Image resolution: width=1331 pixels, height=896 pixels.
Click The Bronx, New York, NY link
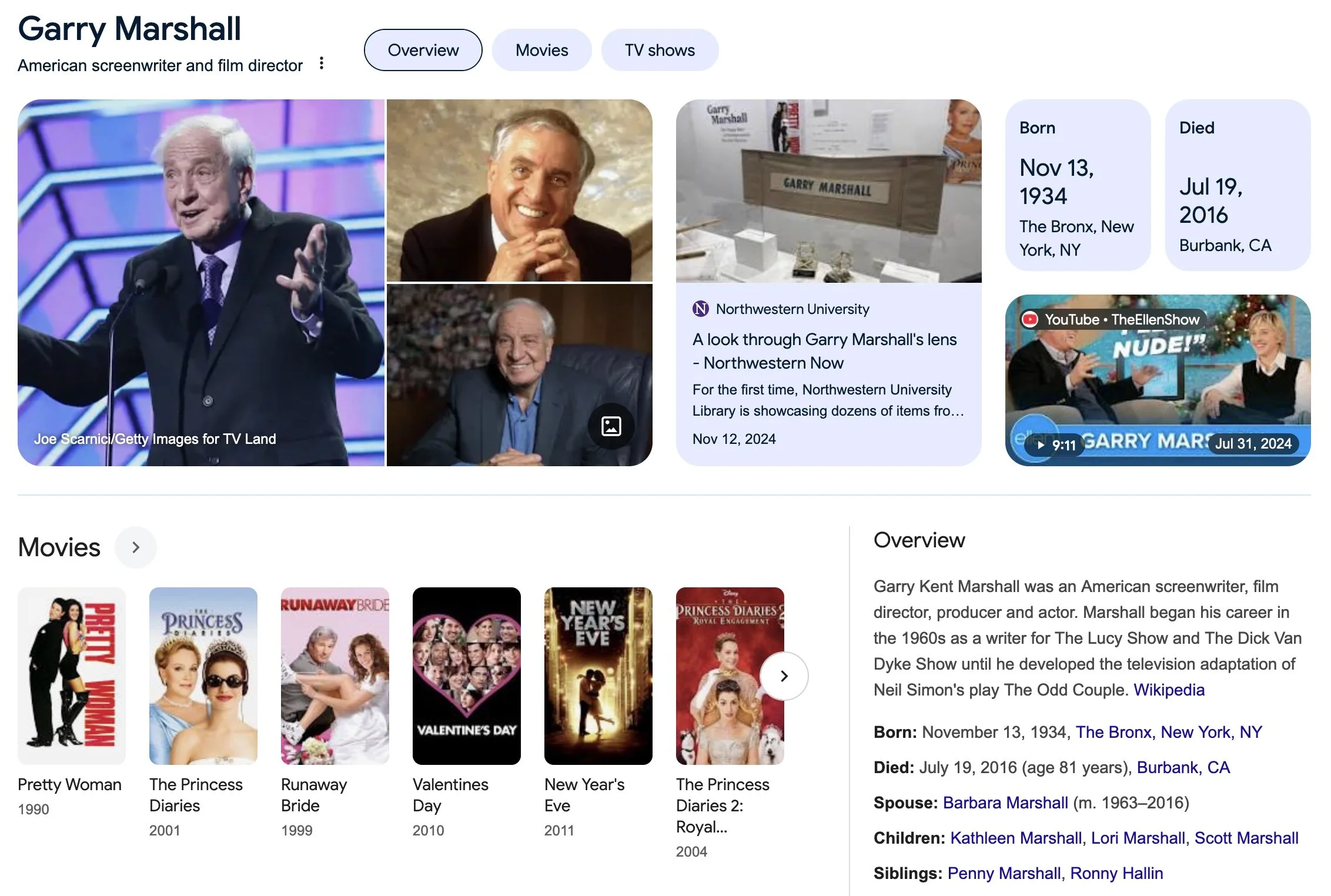(x=1168, y=732)
